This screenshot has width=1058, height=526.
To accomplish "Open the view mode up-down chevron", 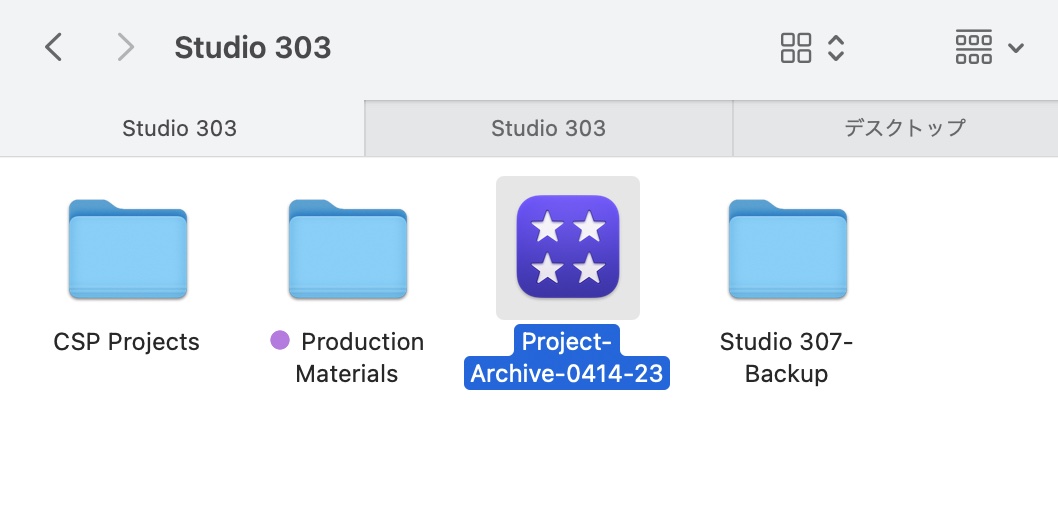I will tap(837, 48).
